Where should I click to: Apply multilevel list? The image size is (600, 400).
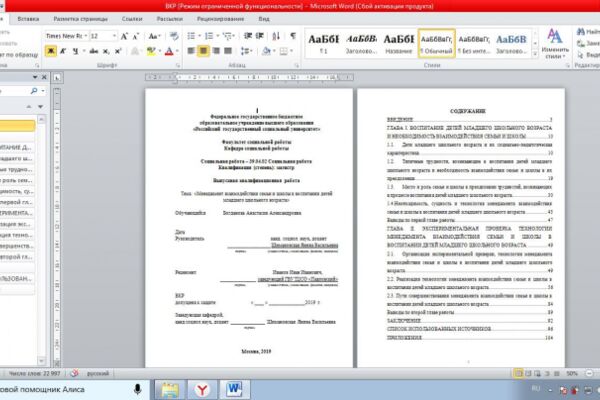[x=227, y=36]
